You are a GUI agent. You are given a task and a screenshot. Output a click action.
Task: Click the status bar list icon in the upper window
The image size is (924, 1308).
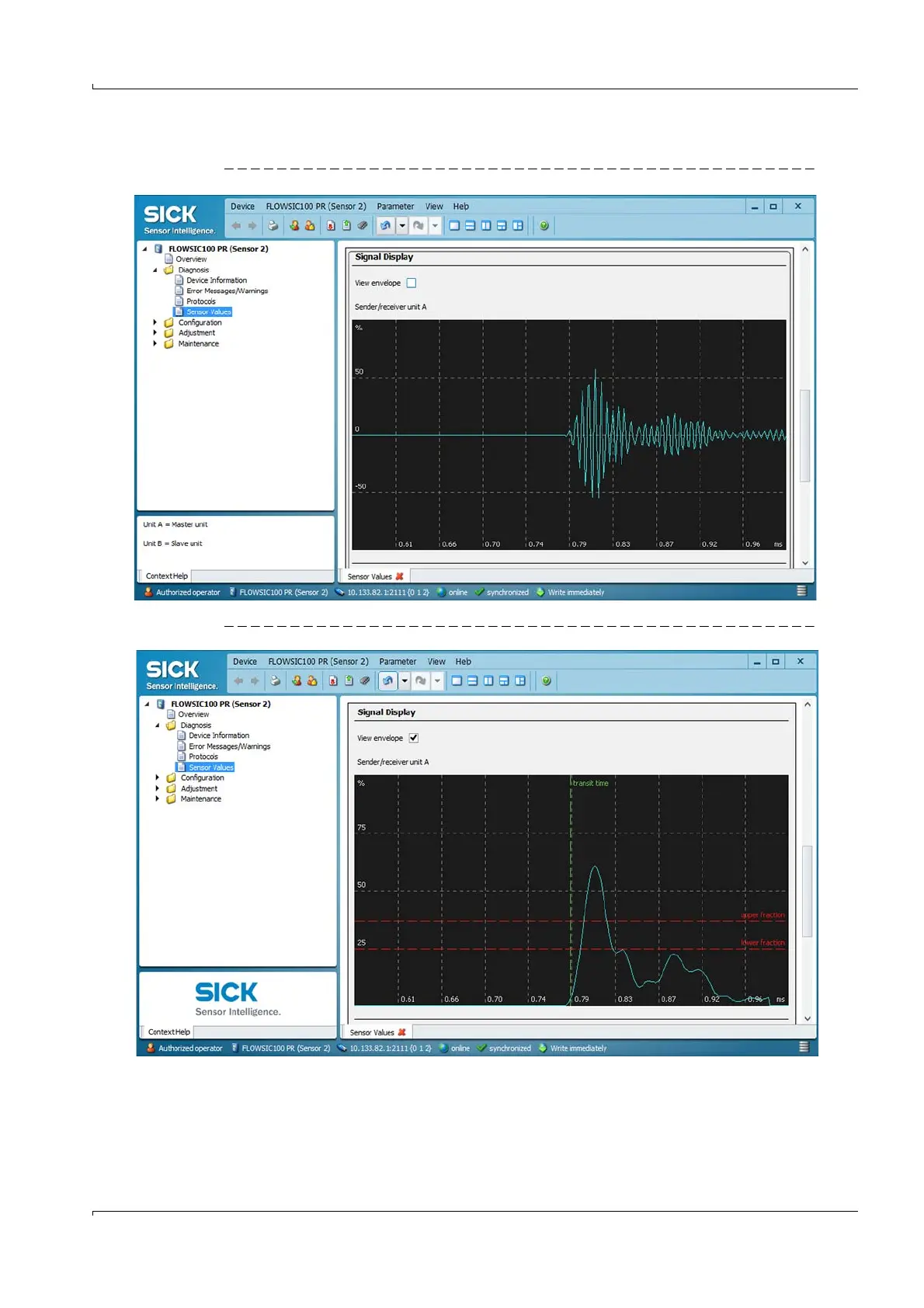pos(801,591)
